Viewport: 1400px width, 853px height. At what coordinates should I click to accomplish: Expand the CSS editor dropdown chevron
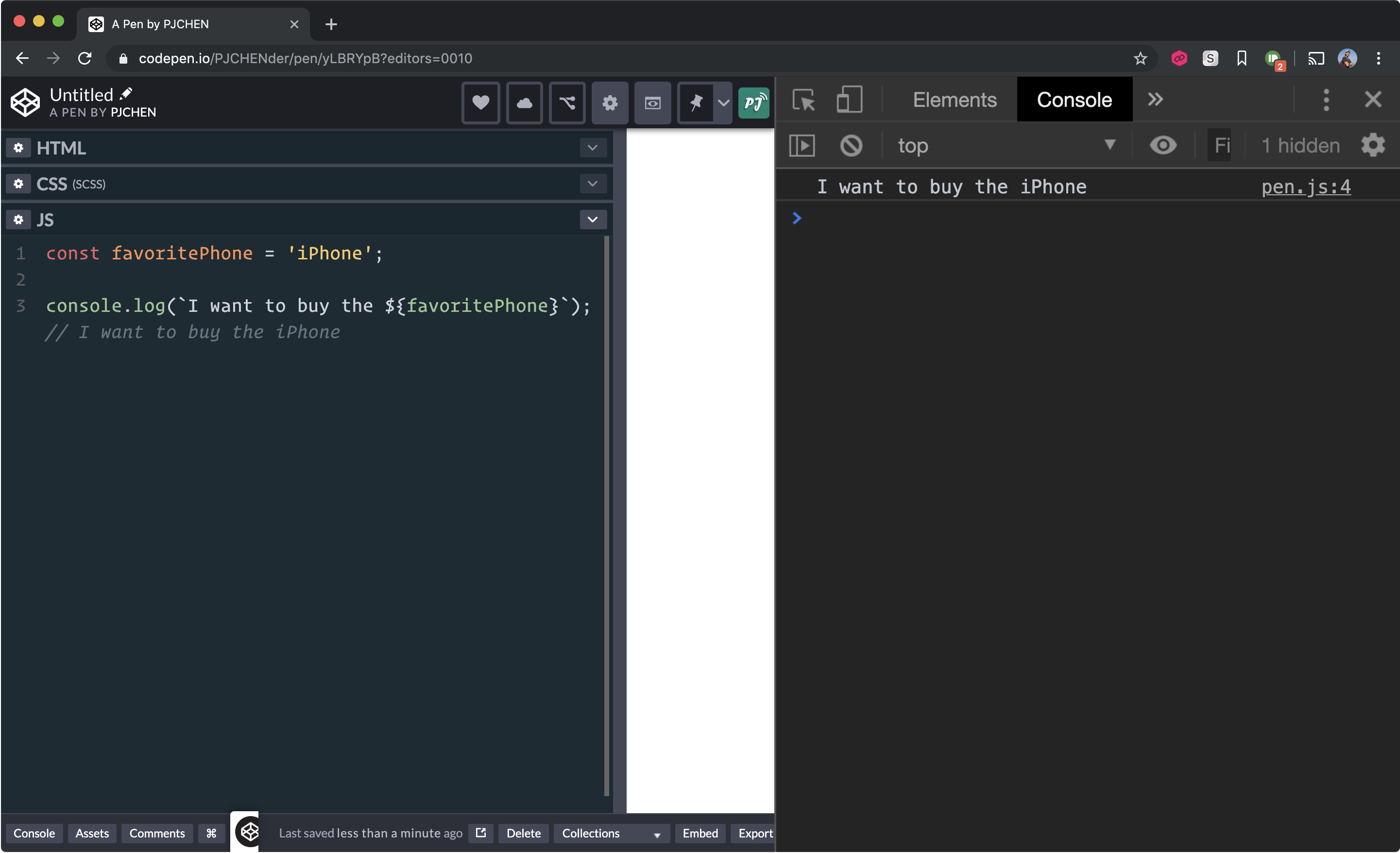[x=593, y=184]
